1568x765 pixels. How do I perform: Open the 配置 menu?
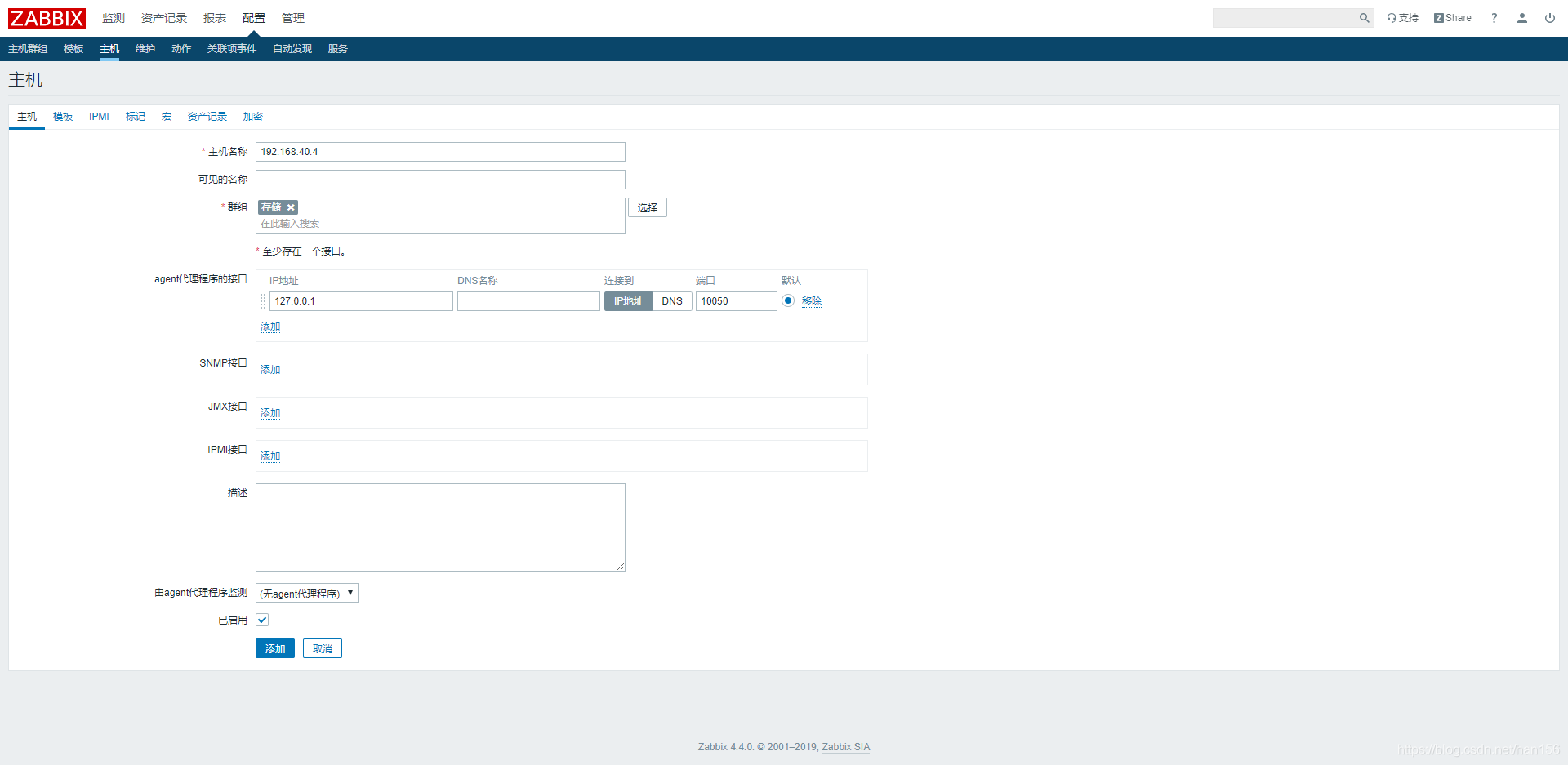pos(254,18)
